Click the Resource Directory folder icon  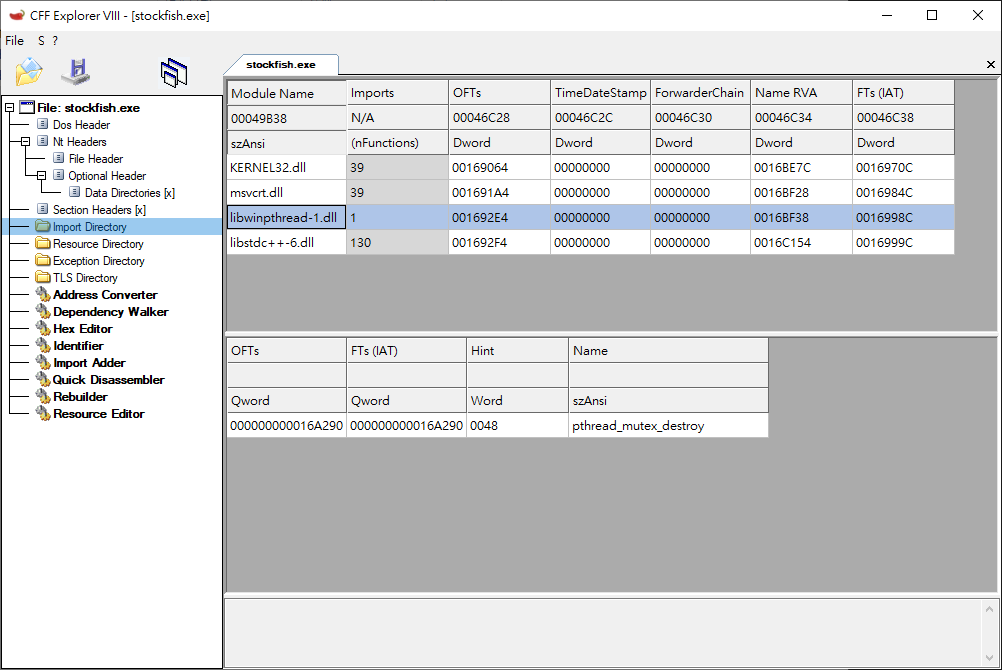click(x=43, y=244)
